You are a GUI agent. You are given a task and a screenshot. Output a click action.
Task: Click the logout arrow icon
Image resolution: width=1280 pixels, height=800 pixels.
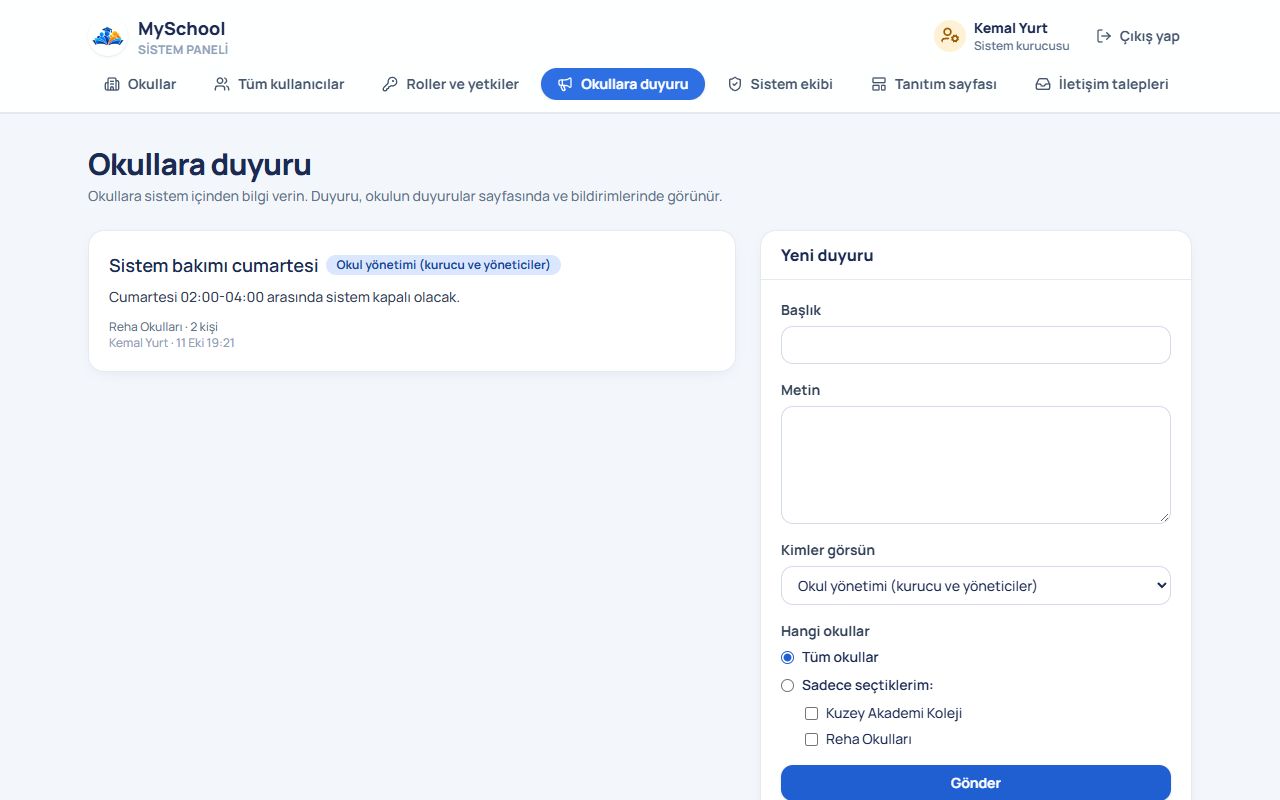pyautogui.click(x=1104, y=36)
